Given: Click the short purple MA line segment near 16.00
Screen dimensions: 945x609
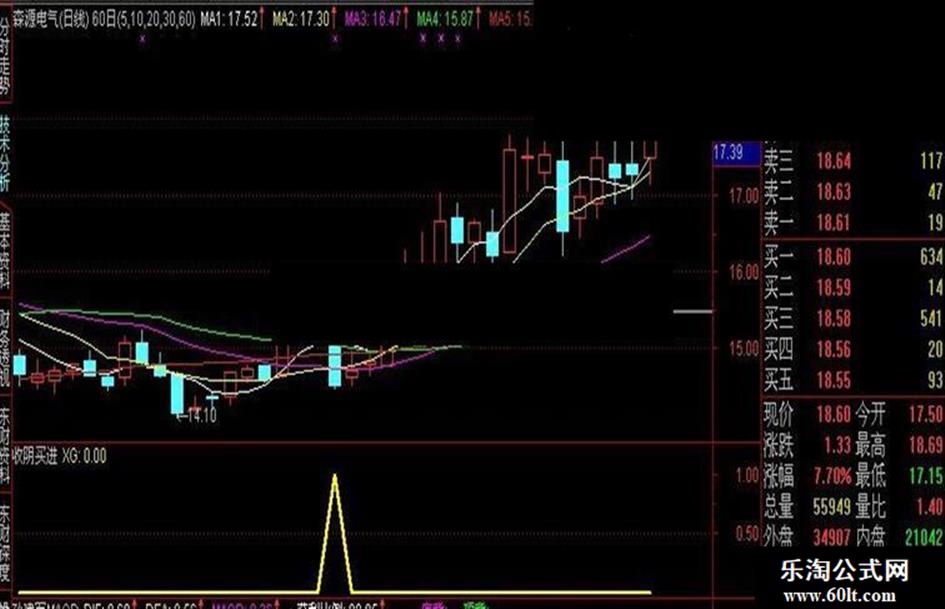Looking at the screenshot, I should pos(626,249).
